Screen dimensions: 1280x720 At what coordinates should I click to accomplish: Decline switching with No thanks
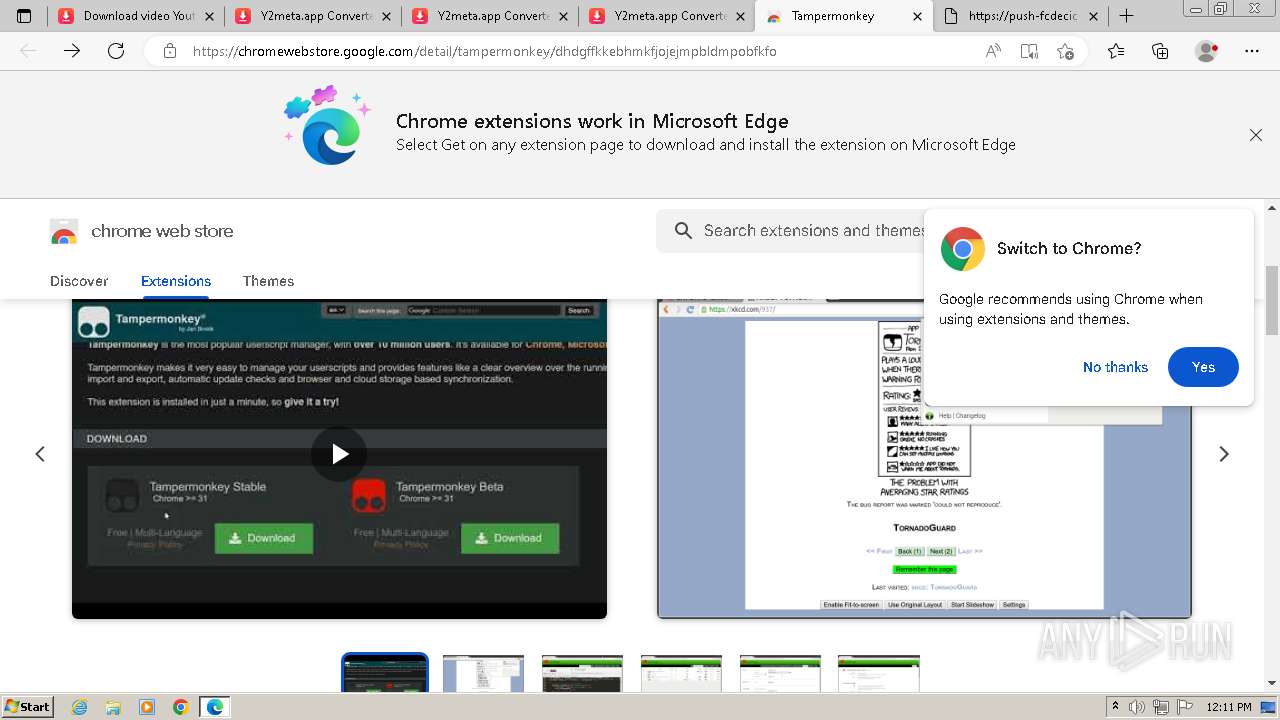pos(1115,367)
